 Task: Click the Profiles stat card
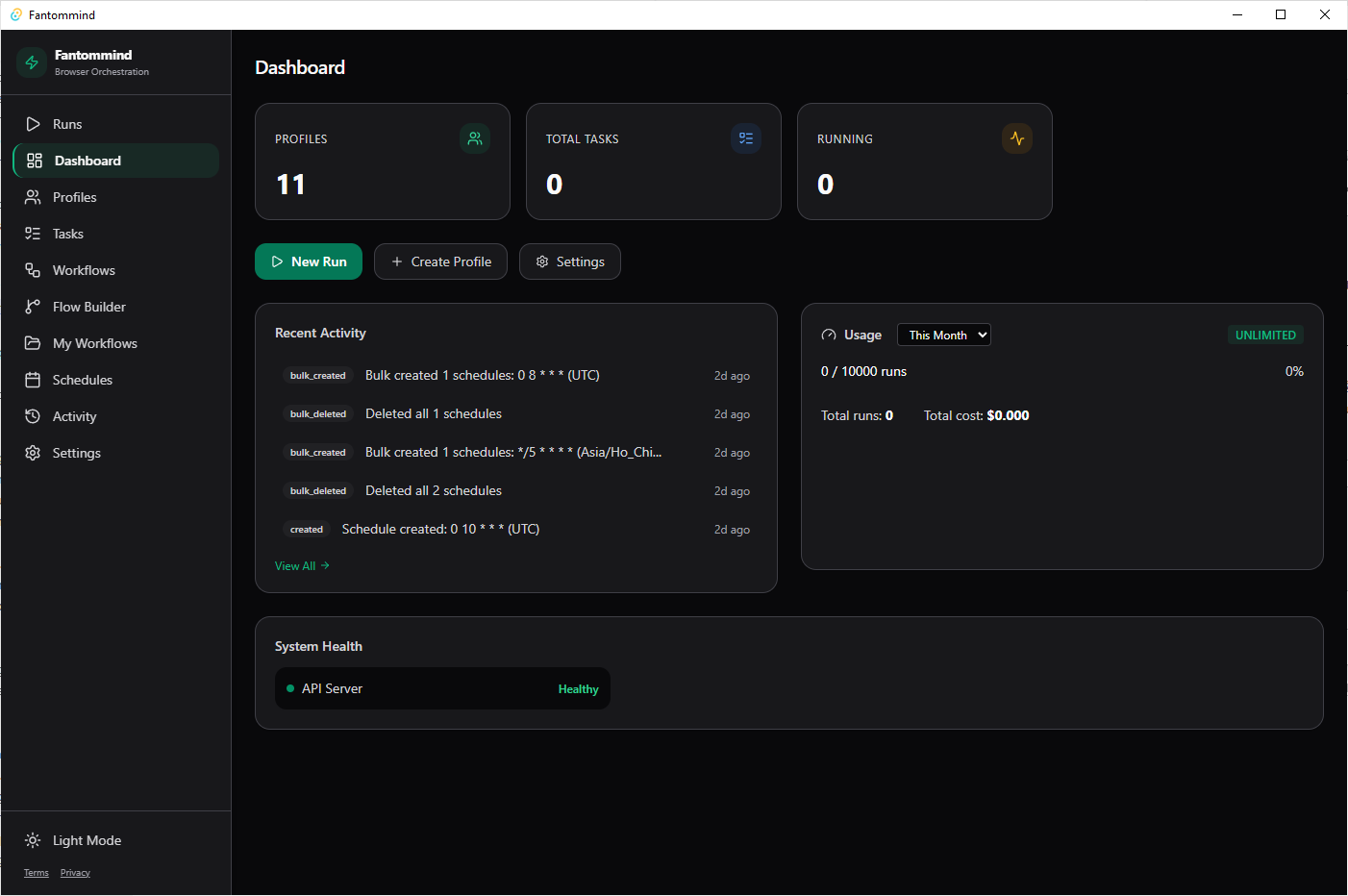tap(383, 162)
